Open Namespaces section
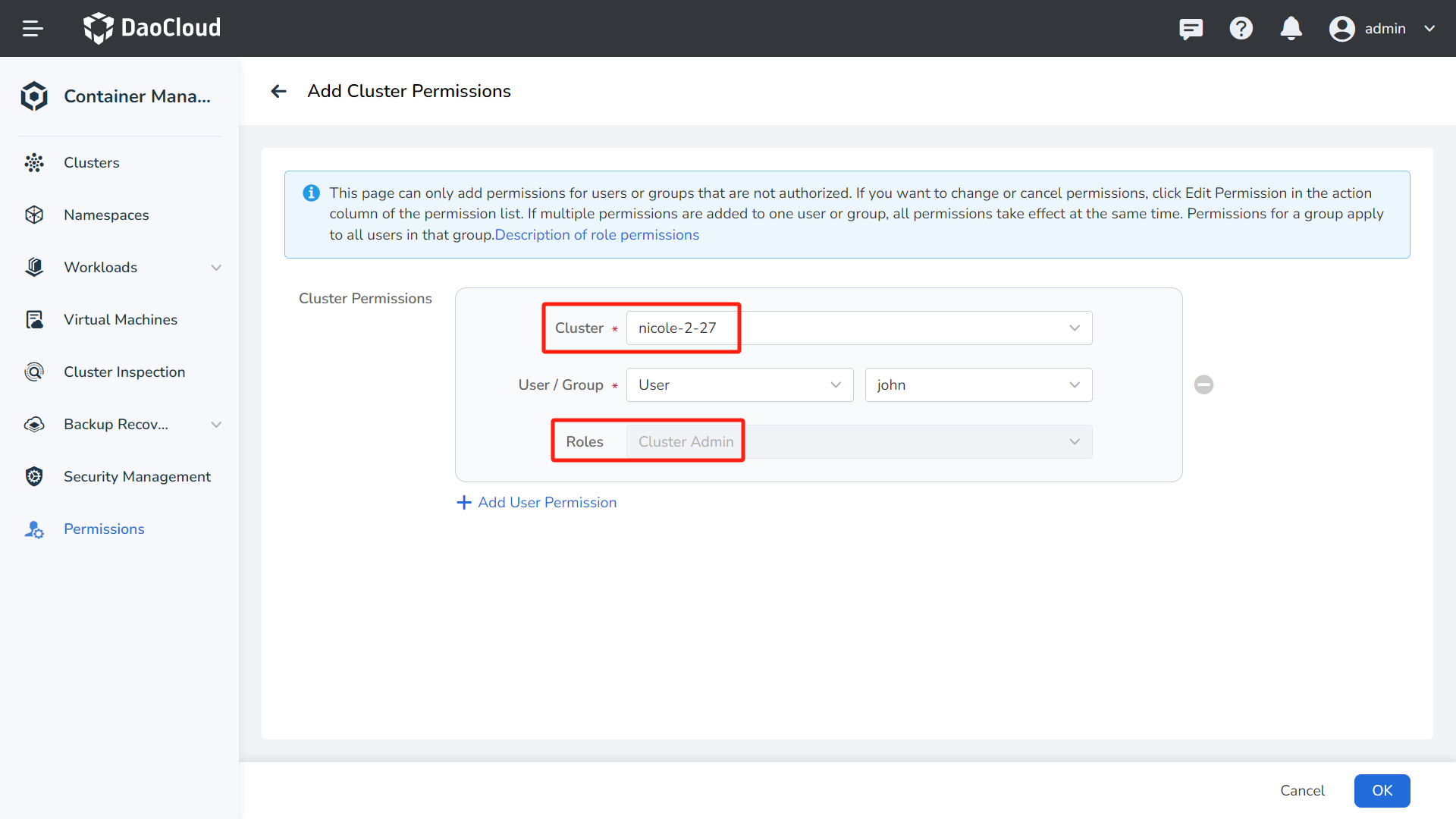Viewport: 1456px width, 819px height. click(x=107, y=214)
